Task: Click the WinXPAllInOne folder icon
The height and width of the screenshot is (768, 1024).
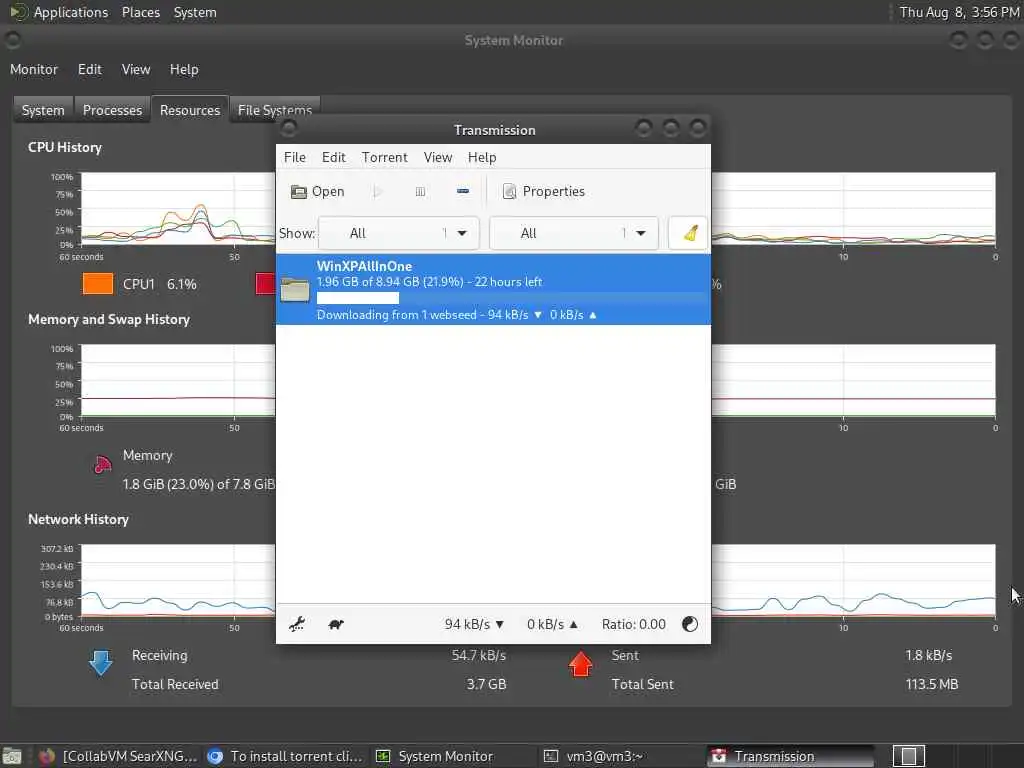Action: coord(295,289)
